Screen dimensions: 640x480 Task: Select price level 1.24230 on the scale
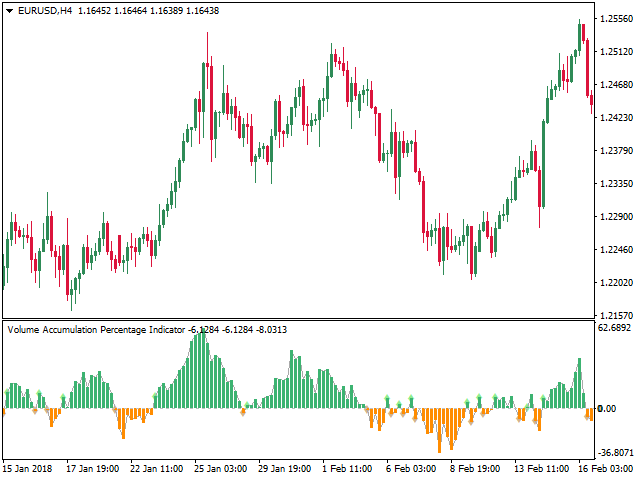[617, 118]
